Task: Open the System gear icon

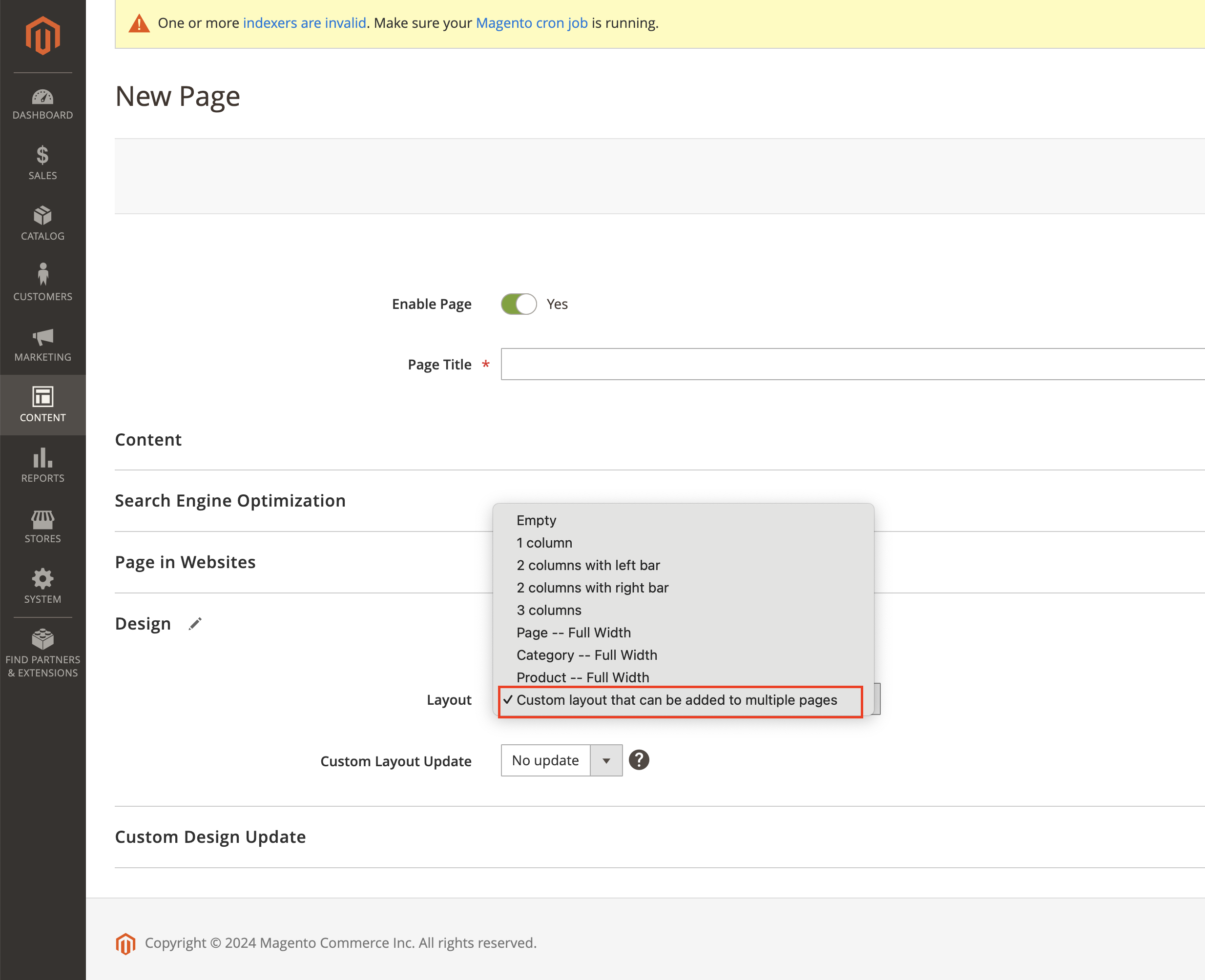Action: 42,579
